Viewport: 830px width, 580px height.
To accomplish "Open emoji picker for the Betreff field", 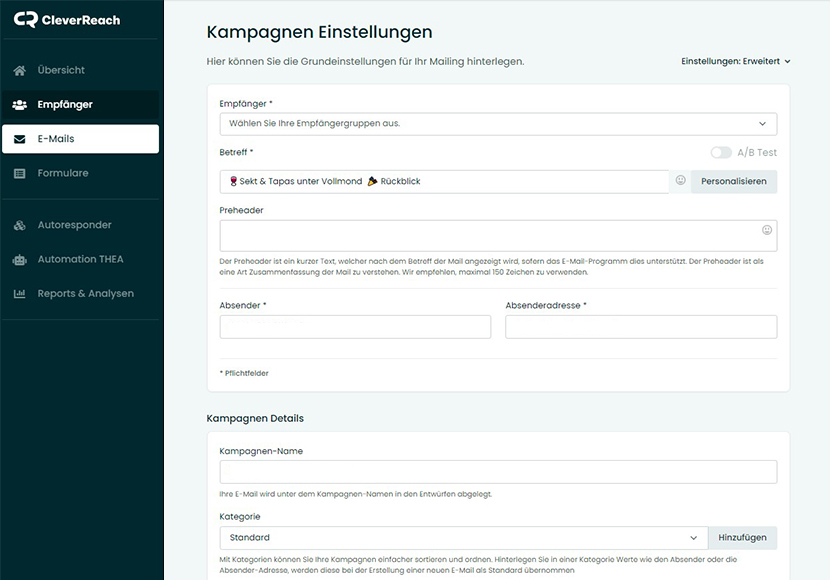I will (680, 180).
